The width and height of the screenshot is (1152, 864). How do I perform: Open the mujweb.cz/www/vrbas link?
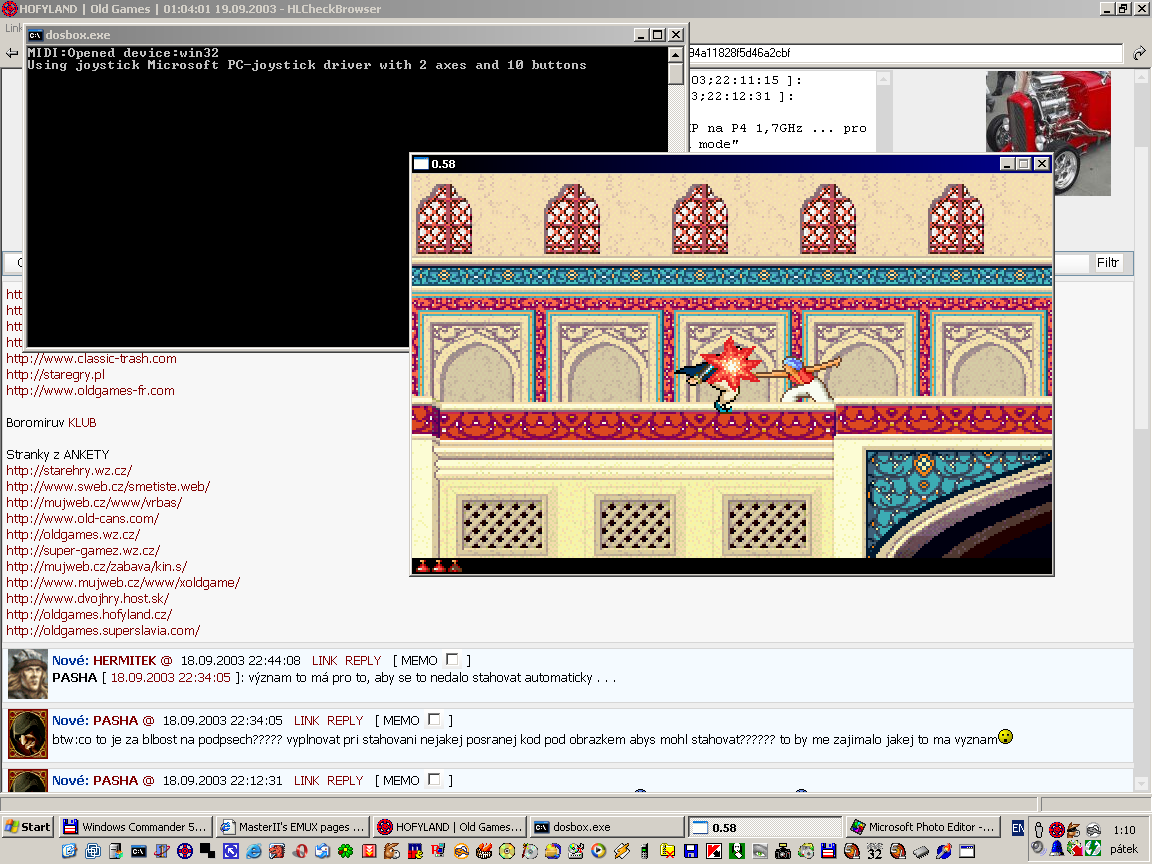(x=94, y=503)
